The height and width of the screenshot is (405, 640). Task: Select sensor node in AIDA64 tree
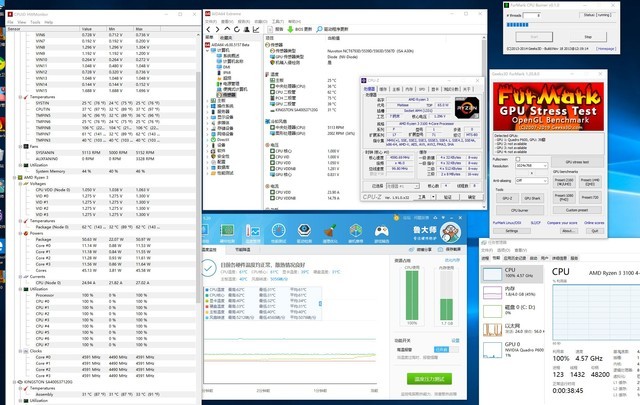coord(226,95)
